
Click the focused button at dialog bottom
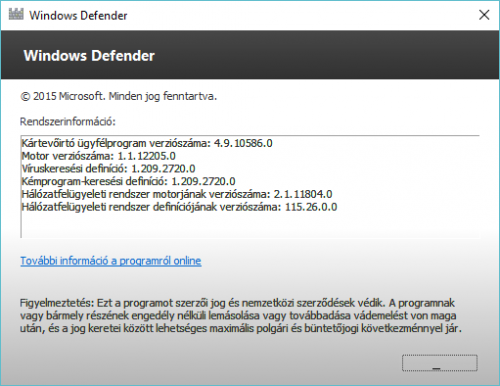coord(440,363)
